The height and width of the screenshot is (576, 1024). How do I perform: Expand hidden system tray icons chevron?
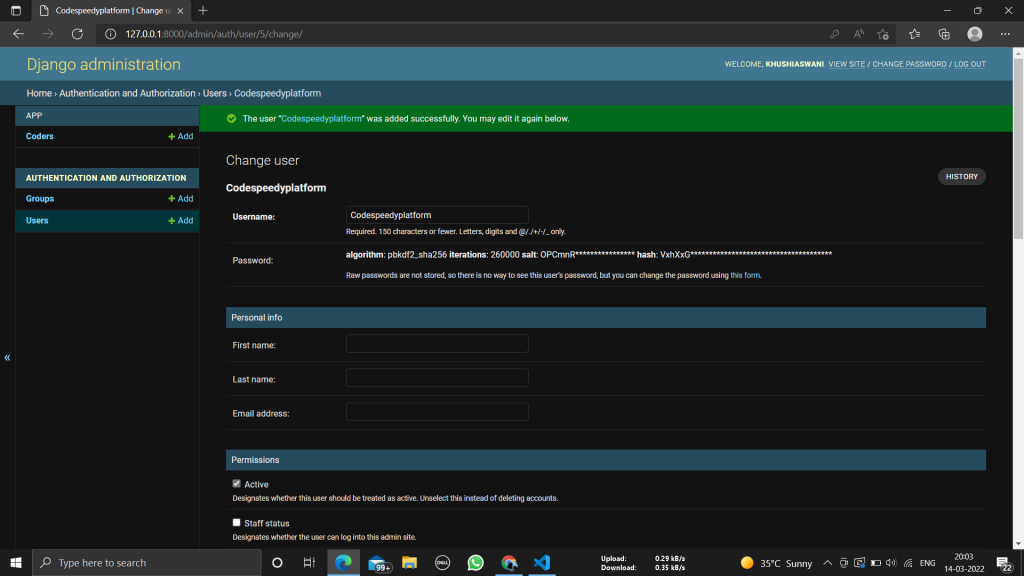click(x=827, y=562)
